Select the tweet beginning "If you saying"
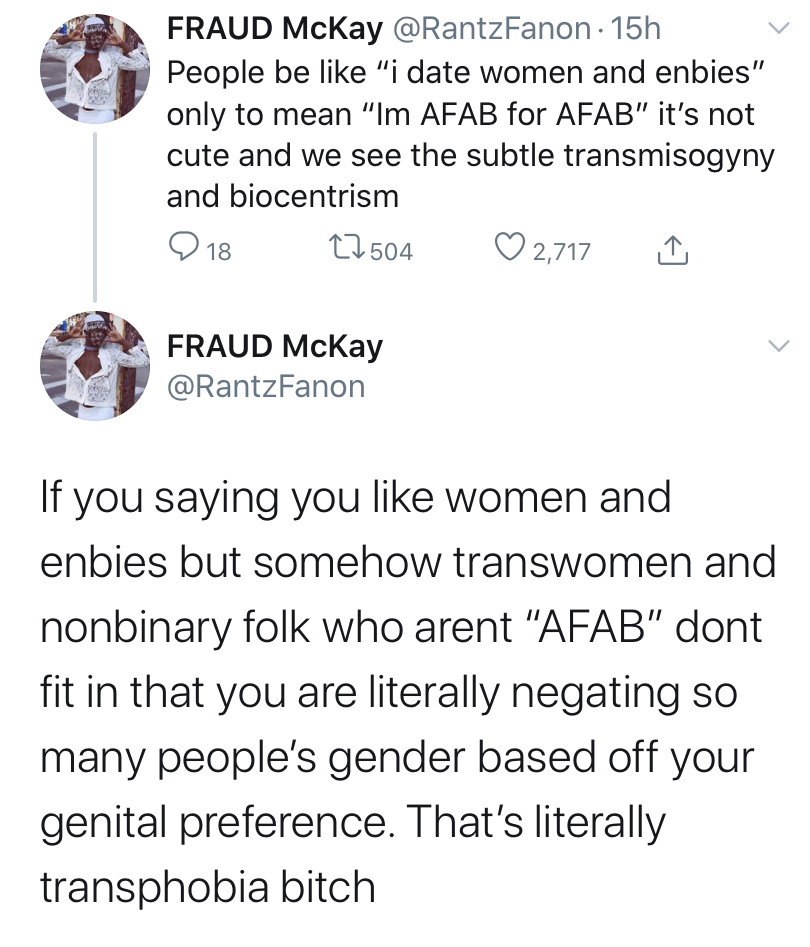810x947 pixels. [400, 690]
